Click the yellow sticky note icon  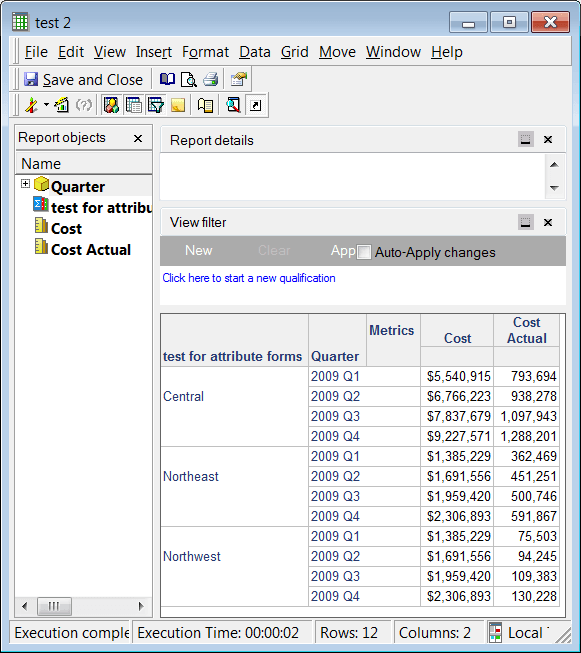178,105
